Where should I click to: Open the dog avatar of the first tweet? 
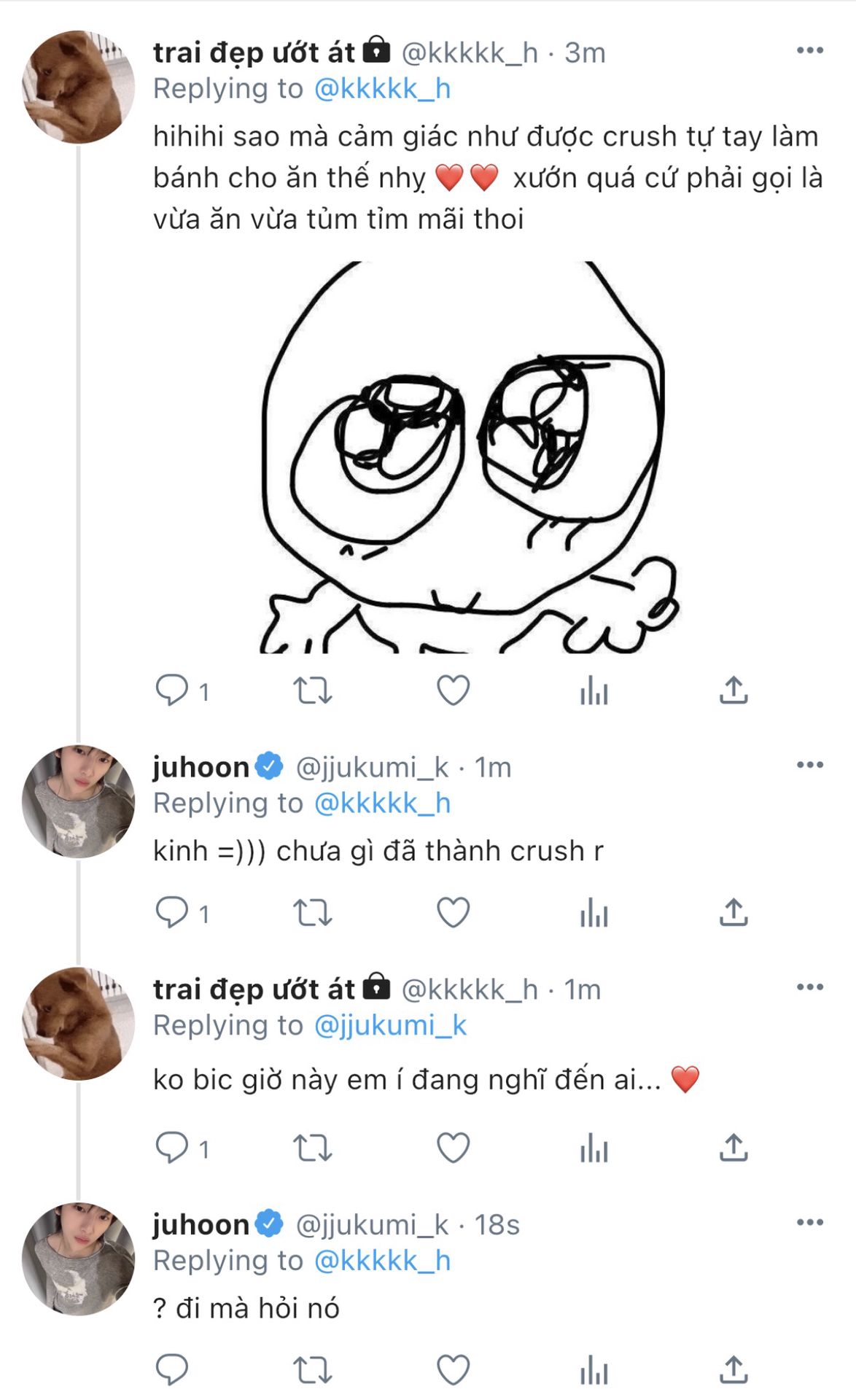78,87
